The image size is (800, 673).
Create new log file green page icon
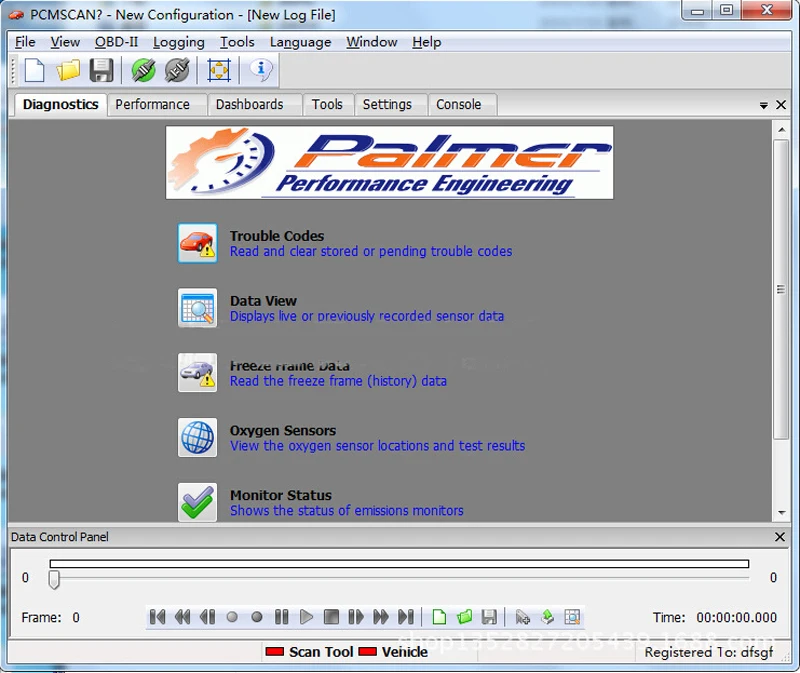coord(439,617)
